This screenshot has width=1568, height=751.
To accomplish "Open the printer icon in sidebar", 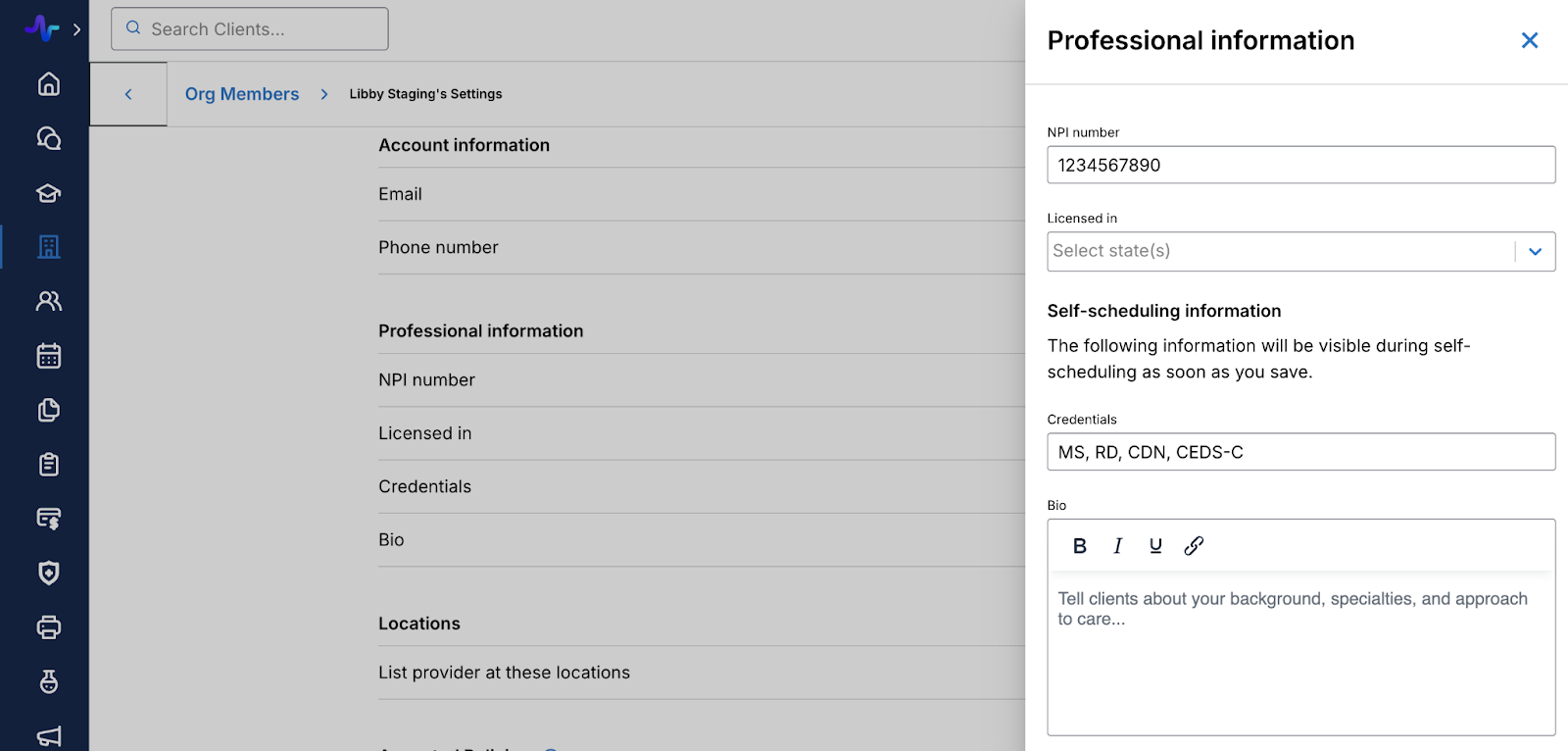I will [48, 627].
